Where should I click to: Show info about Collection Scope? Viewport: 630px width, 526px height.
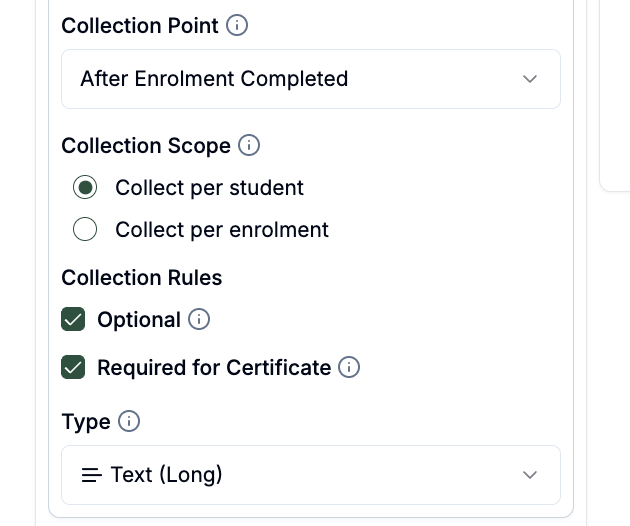coord(249,145)
